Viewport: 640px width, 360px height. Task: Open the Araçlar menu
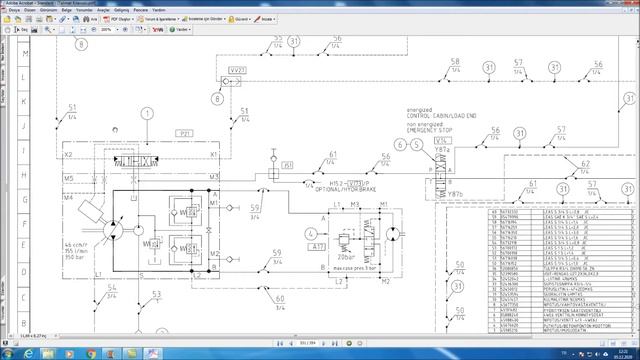click(103, 10)
